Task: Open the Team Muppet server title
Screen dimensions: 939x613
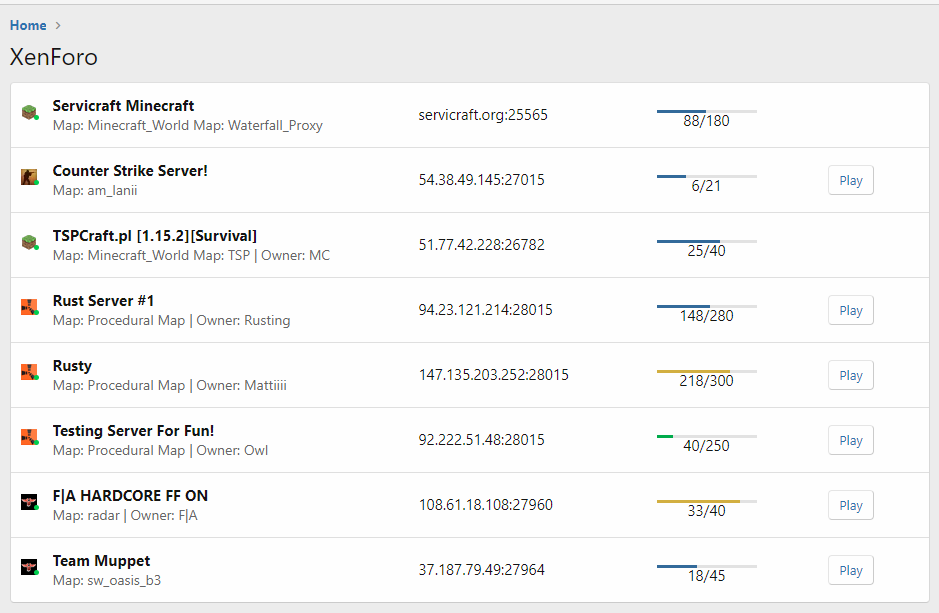Action: [101, 561]
